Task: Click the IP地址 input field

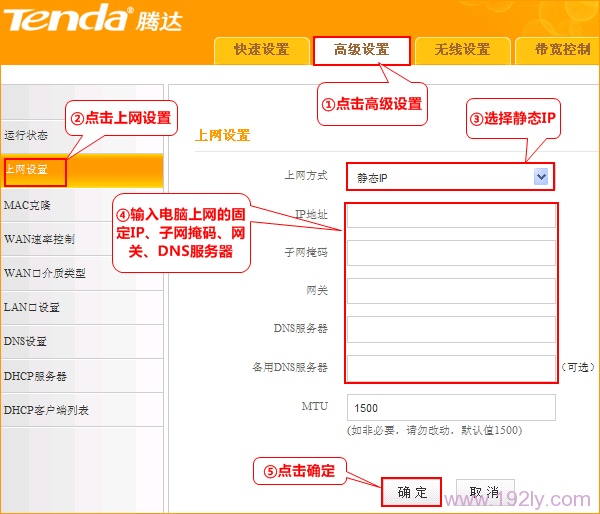Action: (x=451, y=215)
